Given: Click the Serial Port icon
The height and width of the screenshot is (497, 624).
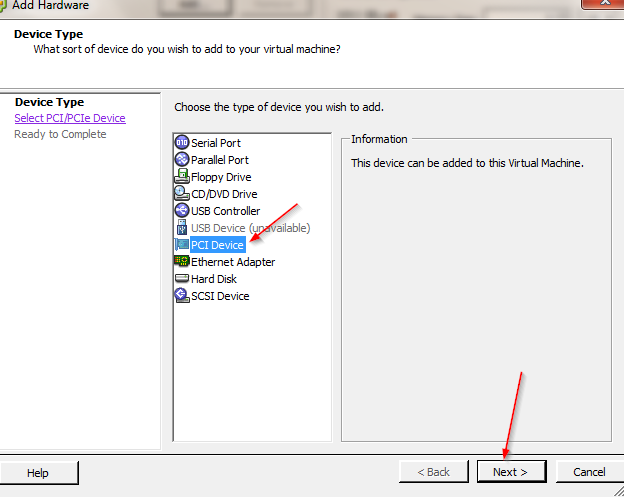Looking at the screenshot, I should [182, 142].
